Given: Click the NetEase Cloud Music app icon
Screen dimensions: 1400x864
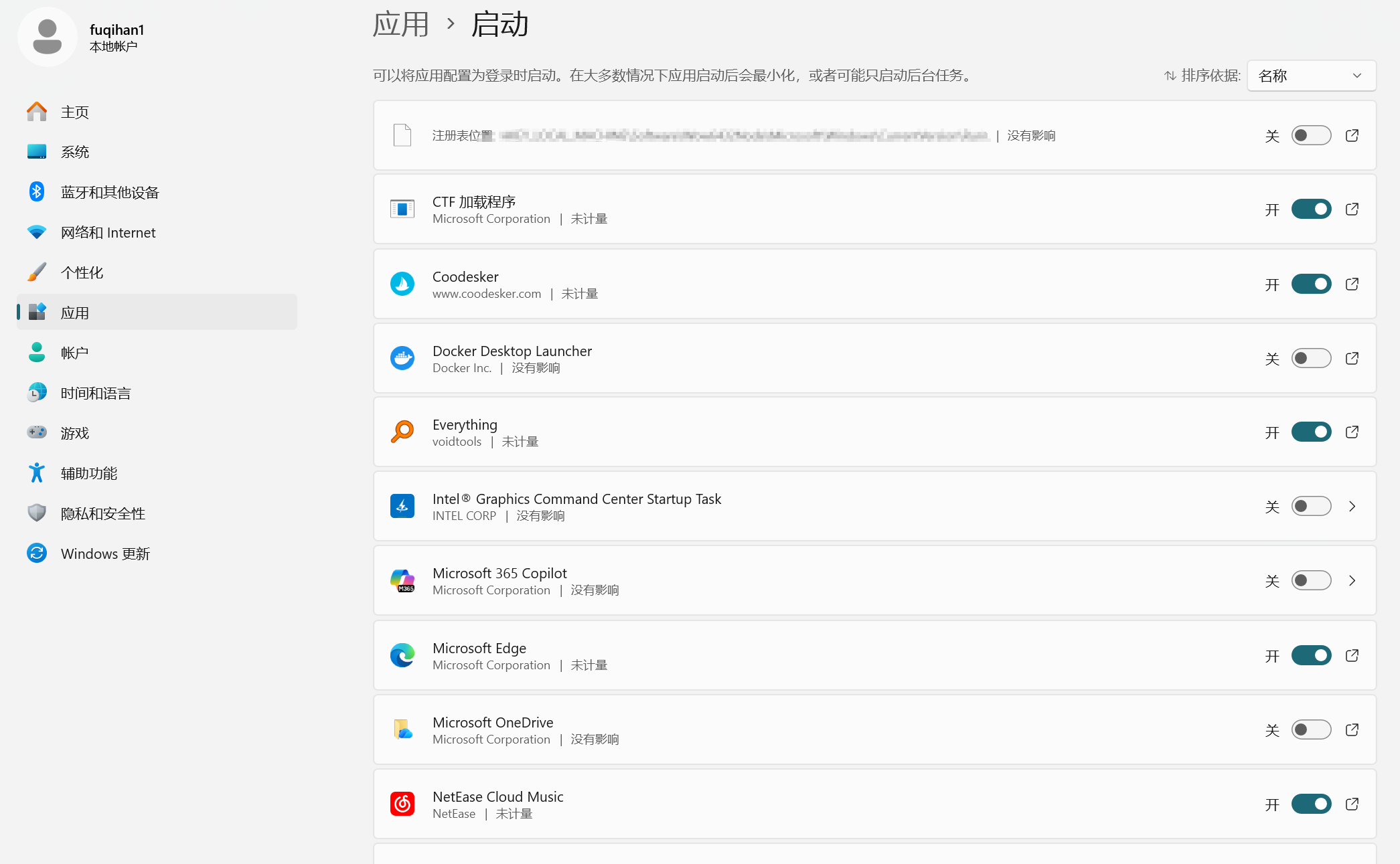Looking at the screenshot, I should click(x=402, y=804).
